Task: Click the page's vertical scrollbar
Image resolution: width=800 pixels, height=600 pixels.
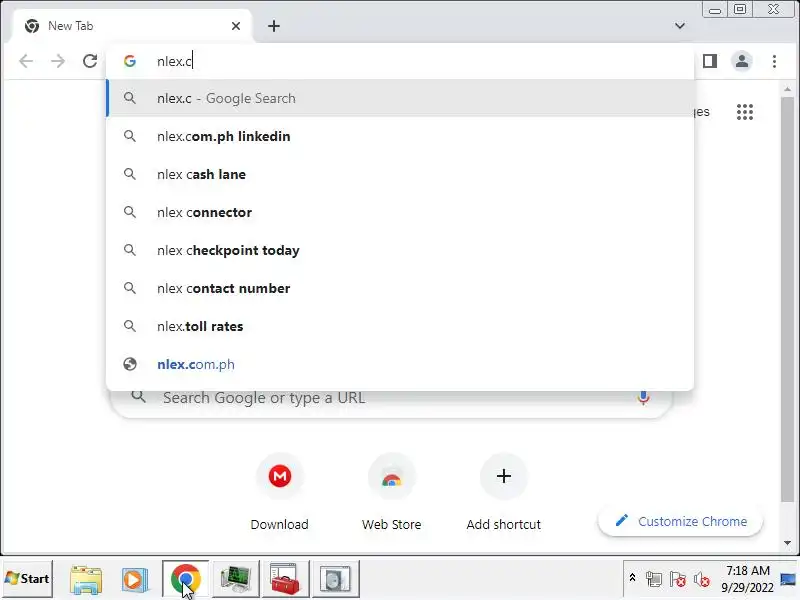Action: pos(787,298)
